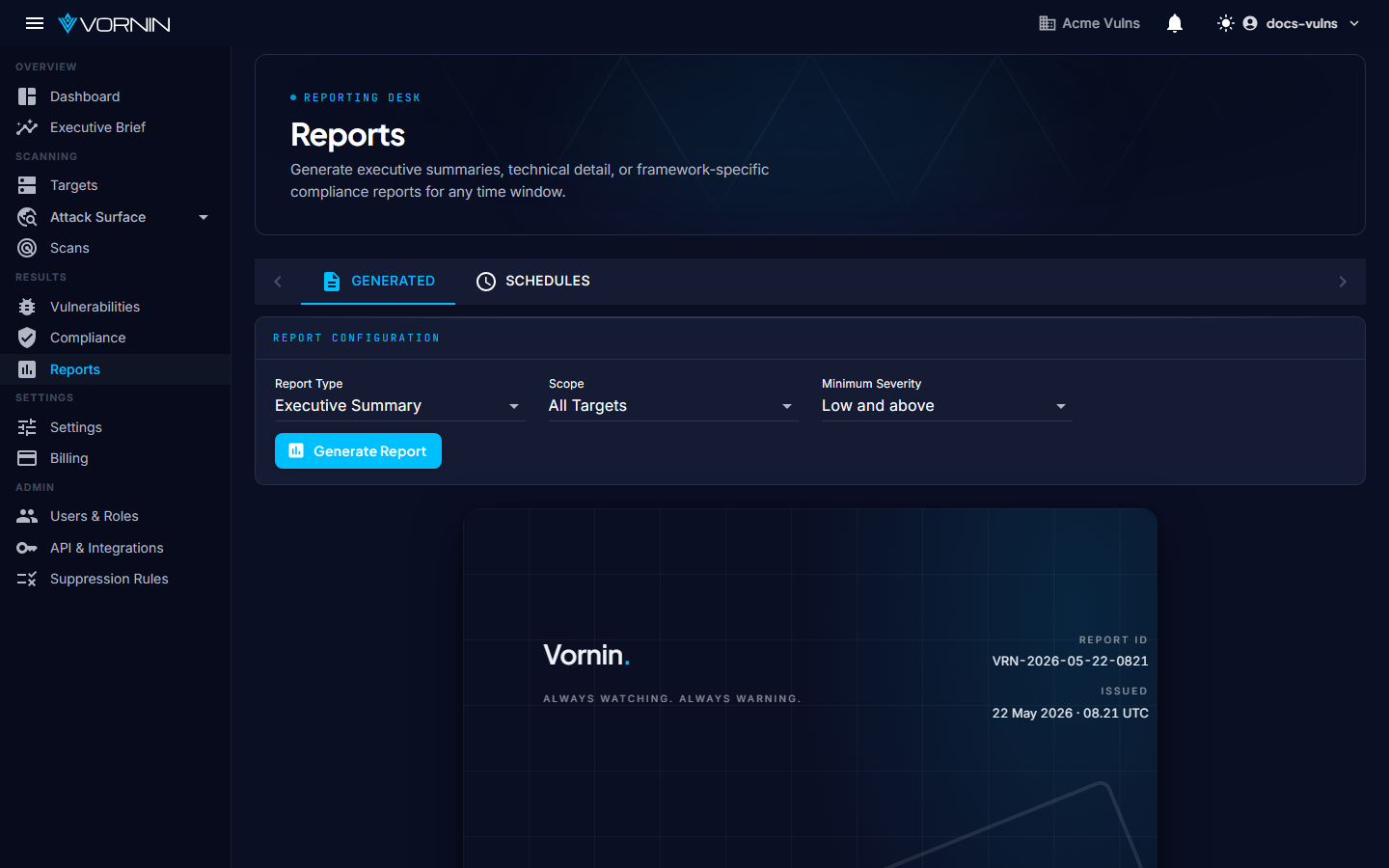Click Generate Report button
Screen dimensions: 1389x868
[x=358, y=451]
